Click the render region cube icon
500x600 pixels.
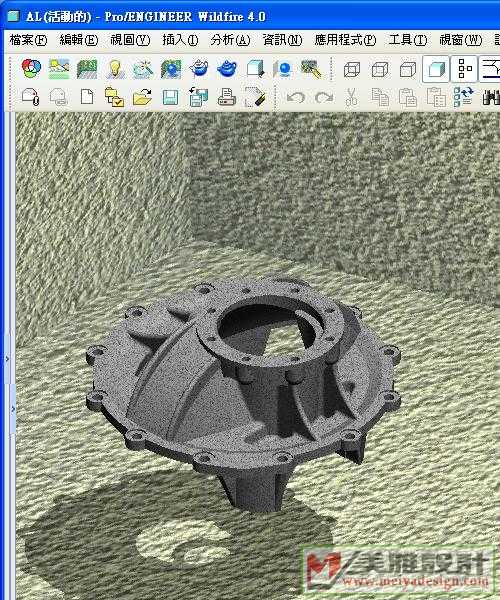tap(255, 69)
